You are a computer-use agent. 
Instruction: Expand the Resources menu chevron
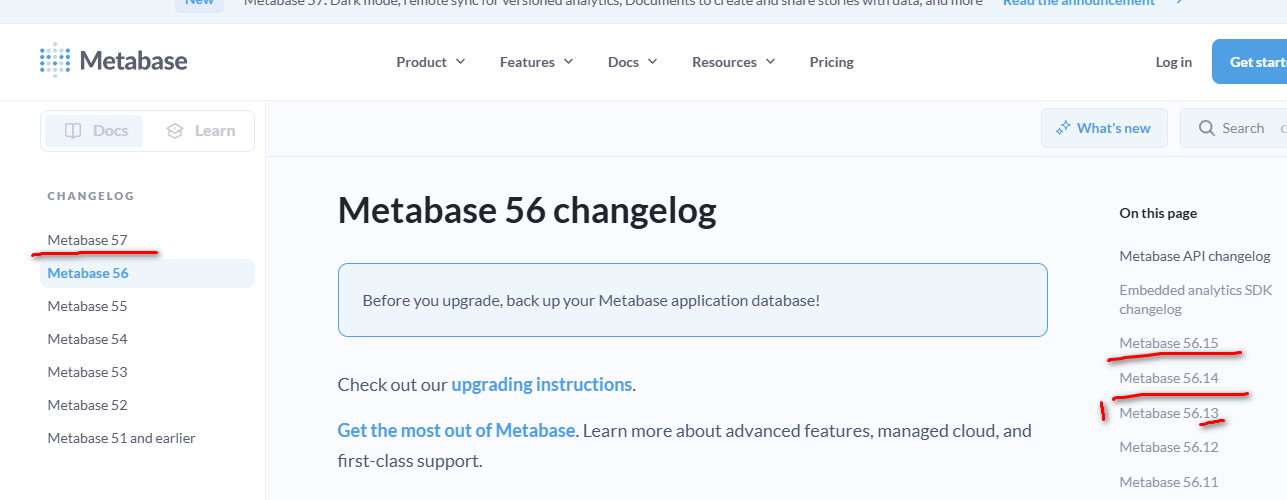771,61
